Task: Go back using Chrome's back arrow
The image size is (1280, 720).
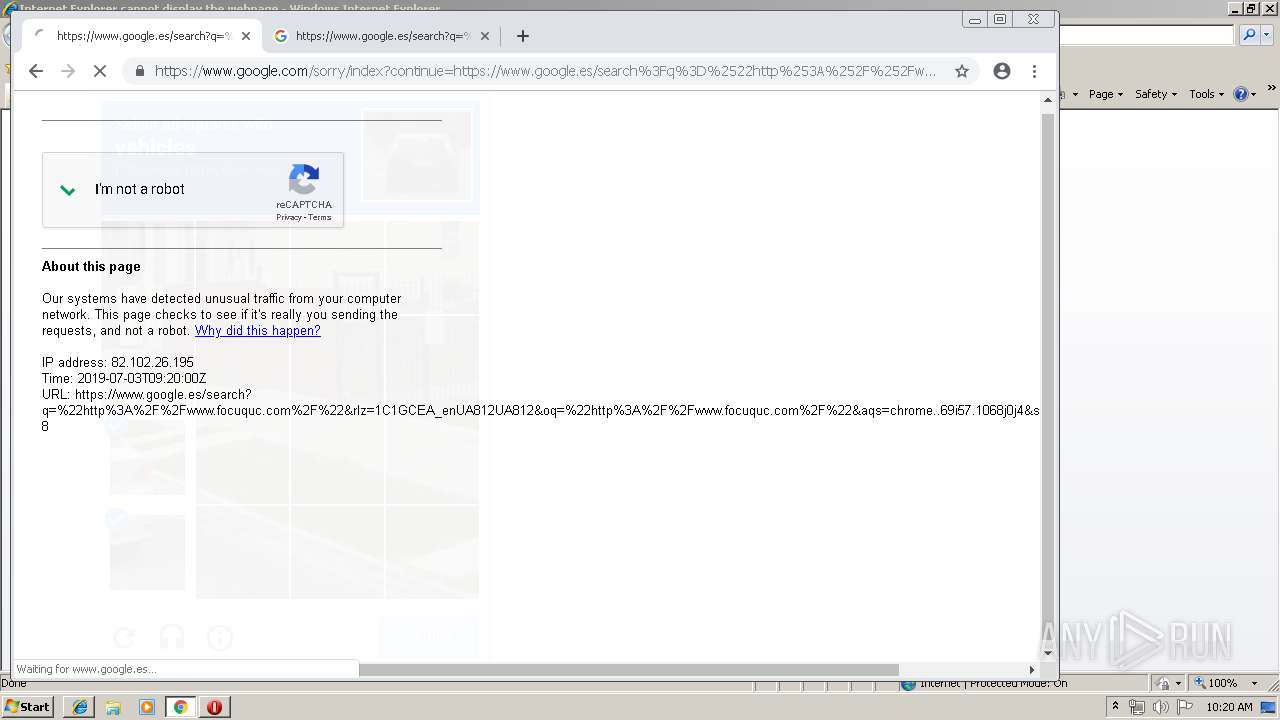Action: coord(36,71)
